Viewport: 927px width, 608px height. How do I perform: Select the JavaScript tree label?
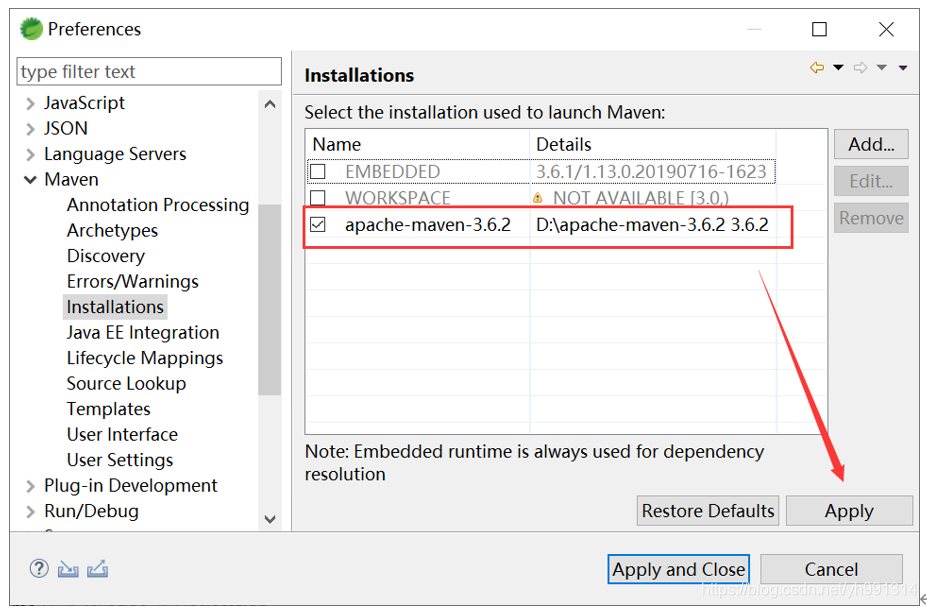tap(84, 103)
